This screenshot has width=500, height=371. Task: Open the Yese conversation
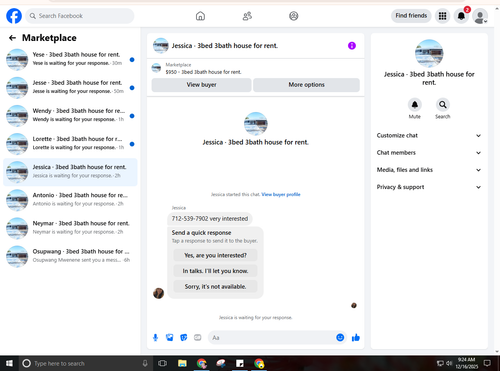click(x=70, y=59)
